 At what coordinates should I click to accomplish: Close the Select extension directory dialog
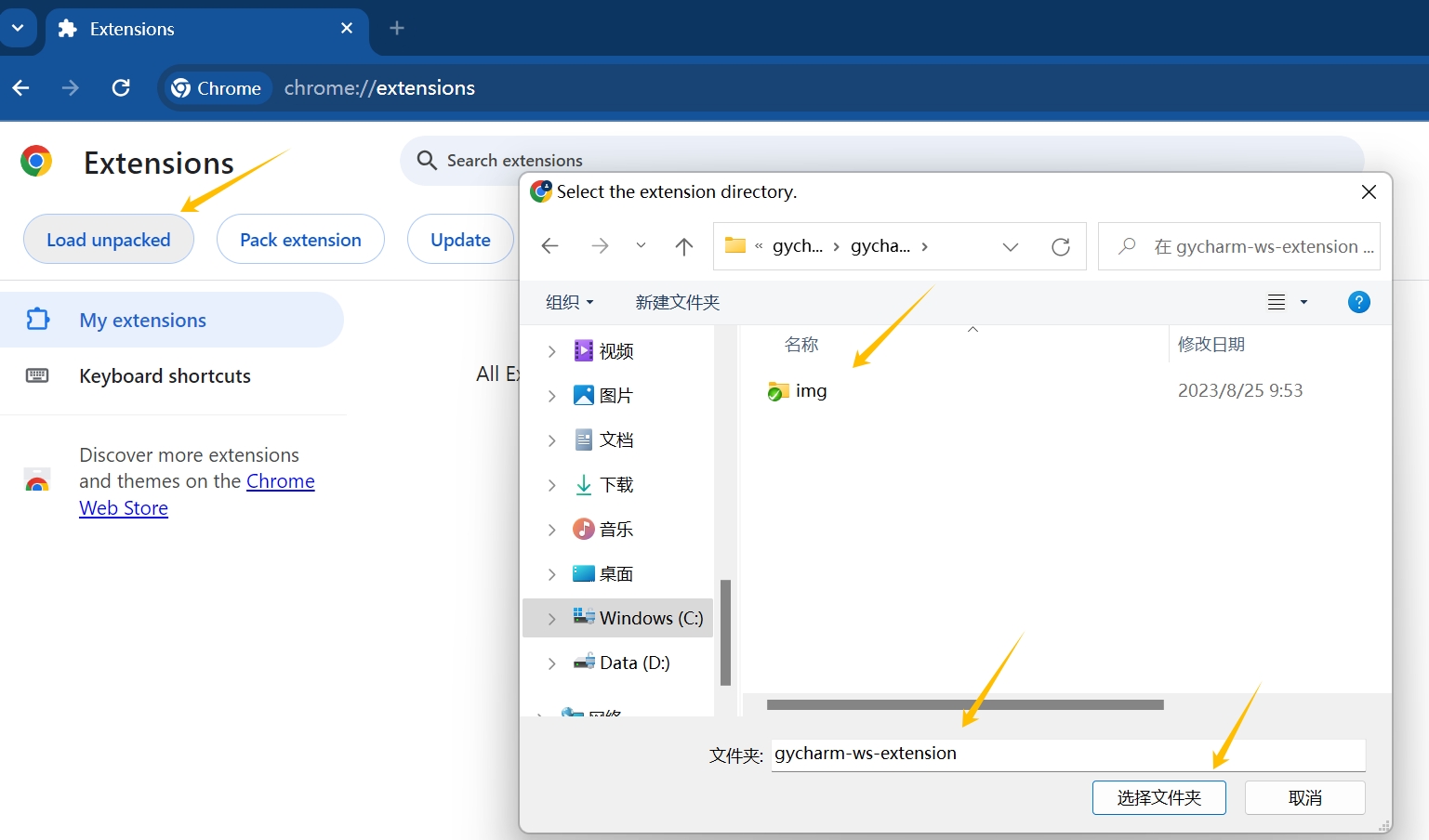pos(1369,191)
